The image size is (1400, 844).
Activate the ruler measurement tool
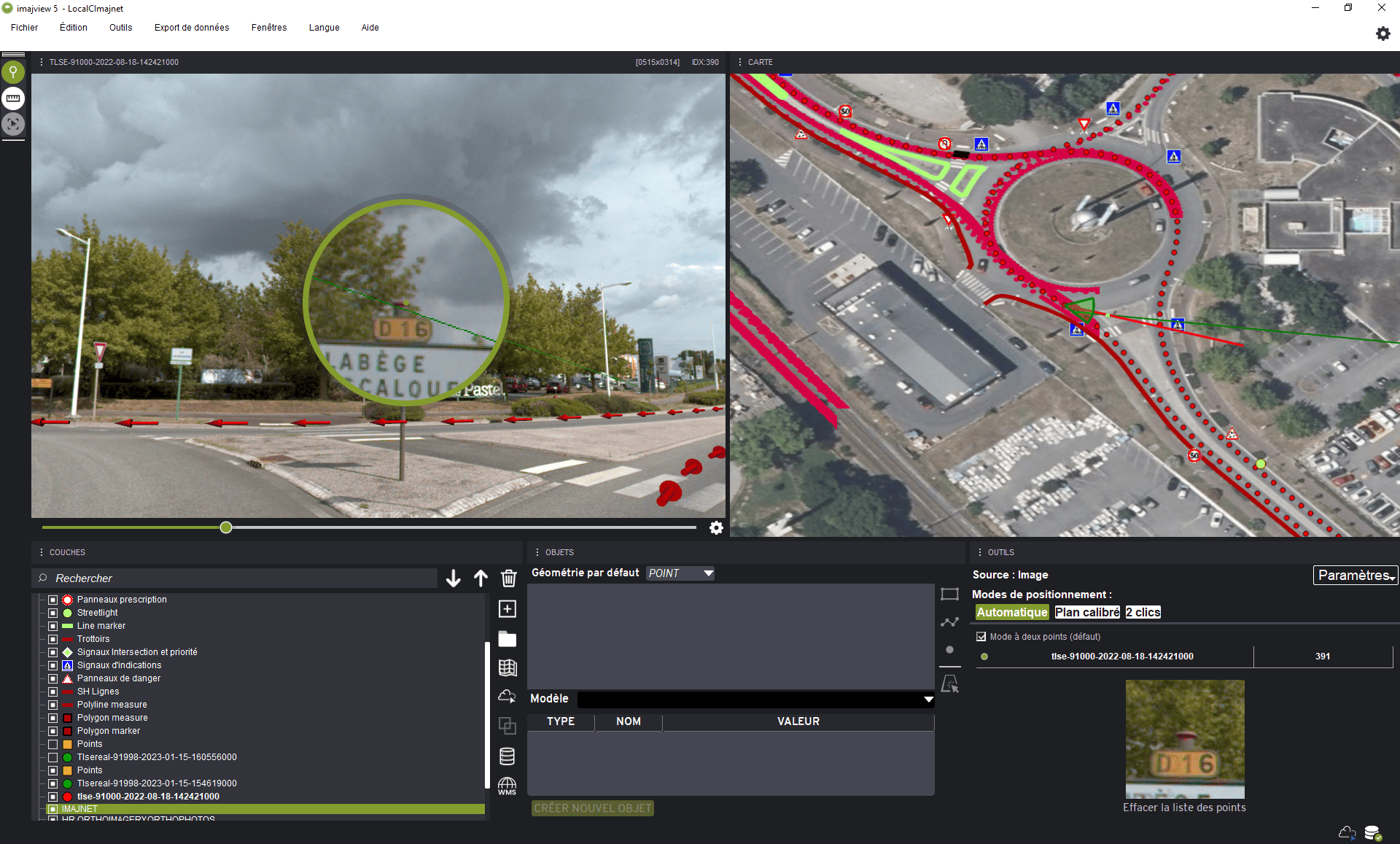13,98
